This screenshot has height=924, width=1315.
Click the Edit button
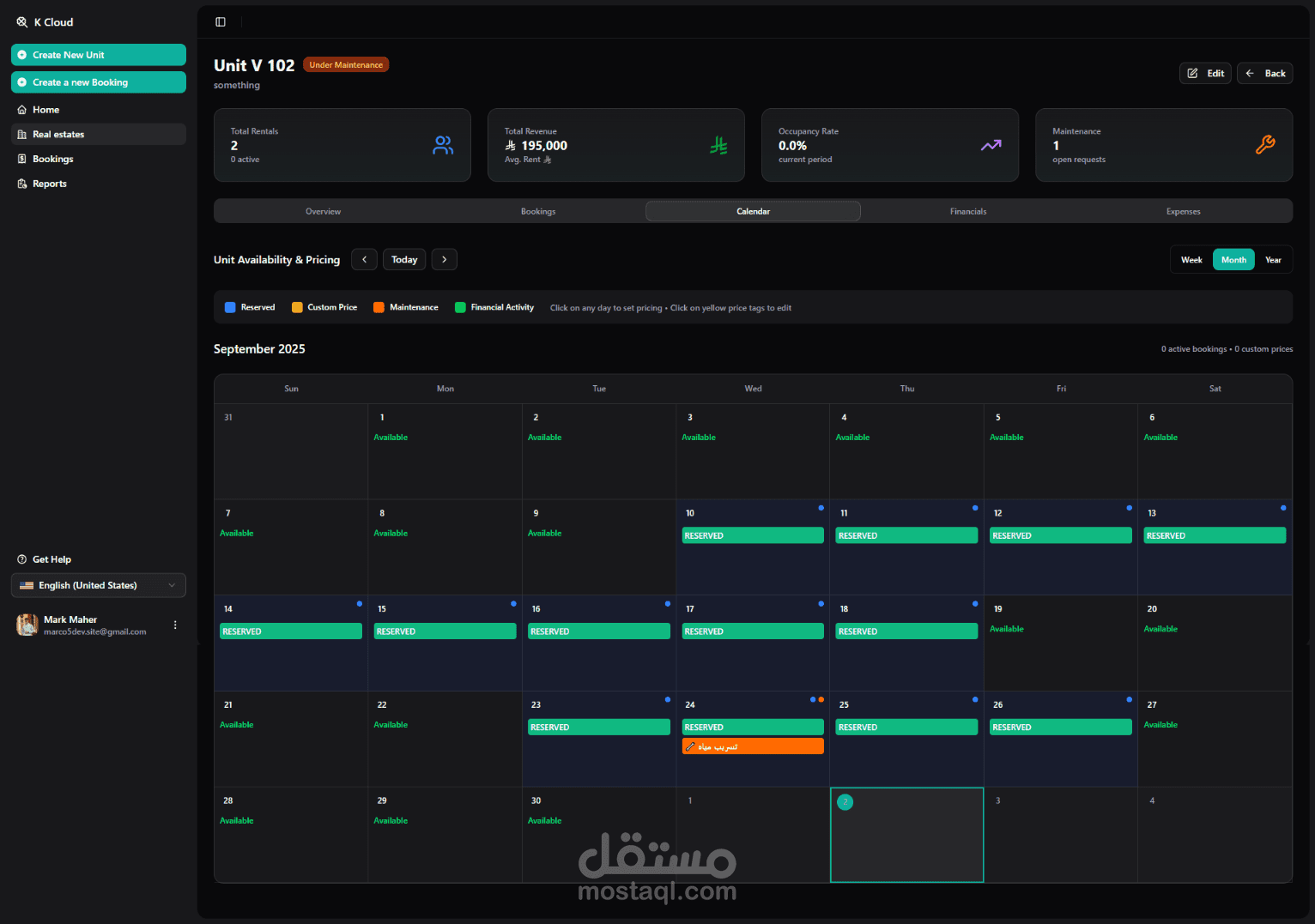(x=1206, y=73)
